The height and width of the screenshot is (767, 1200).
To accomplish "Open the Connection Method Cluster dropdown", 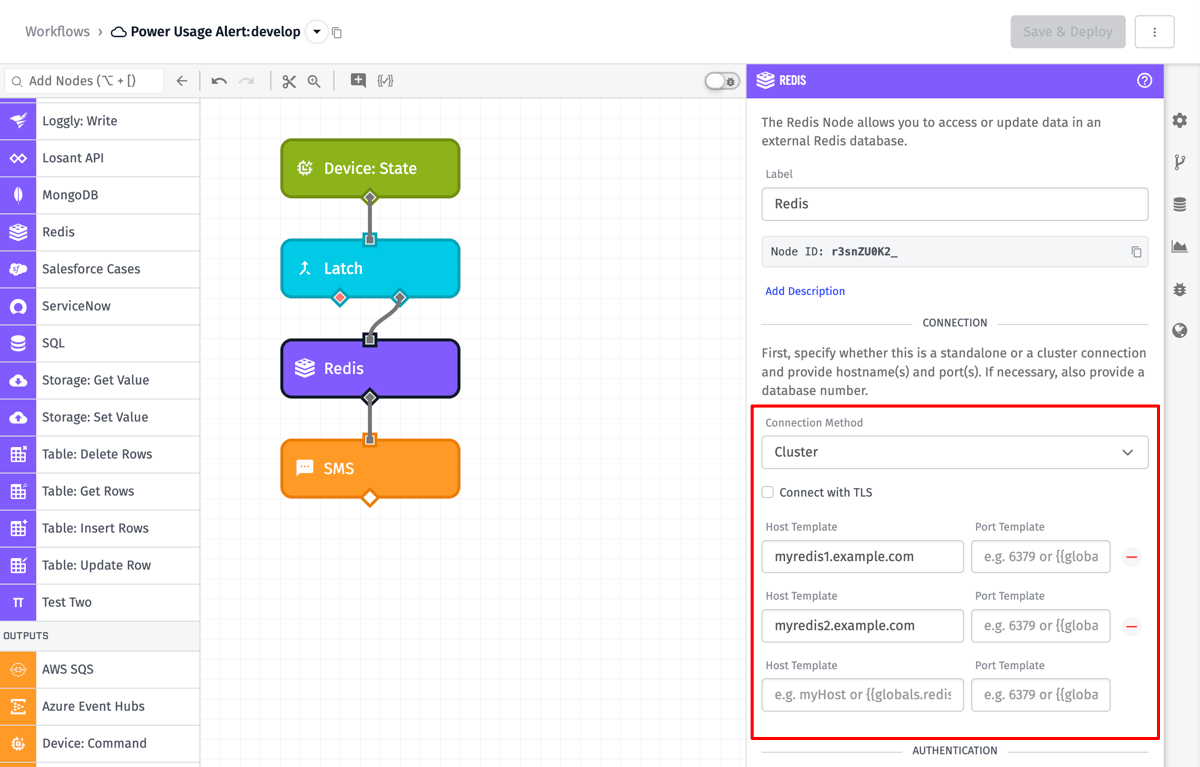I will click(955, 452).
